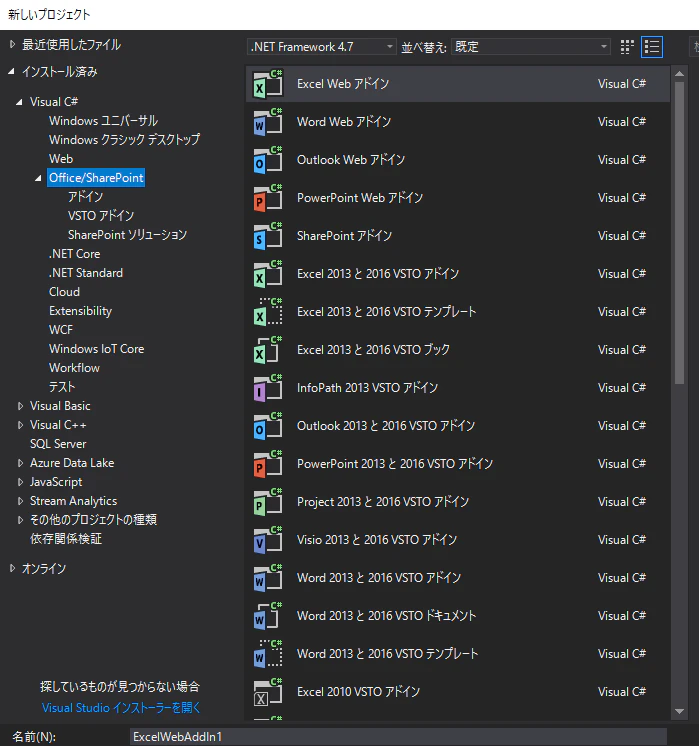Pick the PowerPoint Web アドイン icon
Viewport: 699px width, 746px height.
click(x=268, y=198)
